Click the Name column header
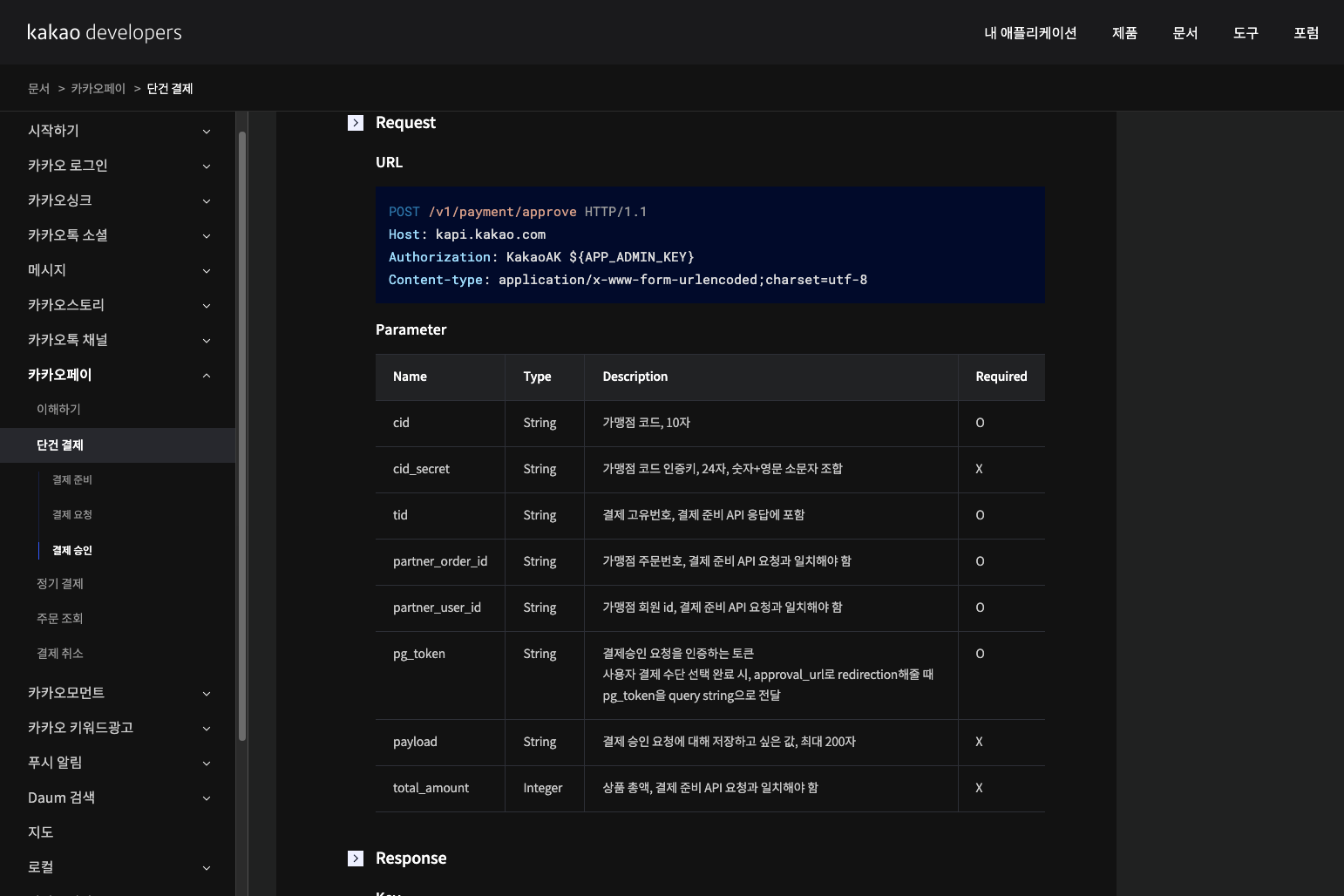 point(440,377)
